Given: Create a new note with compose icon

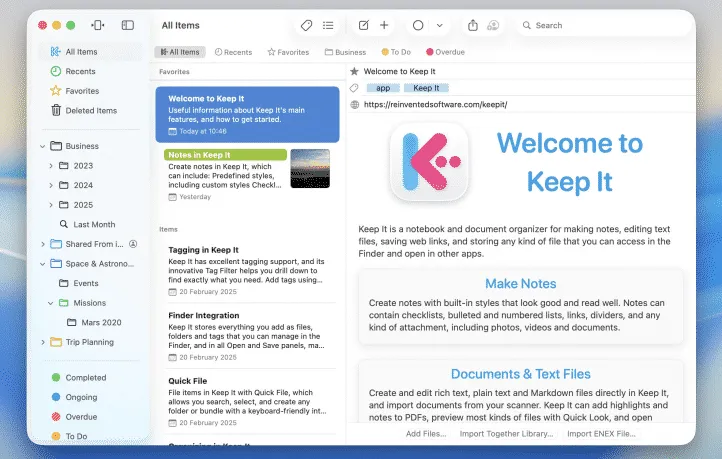Looking at the screenshot, I should [363, 25].
